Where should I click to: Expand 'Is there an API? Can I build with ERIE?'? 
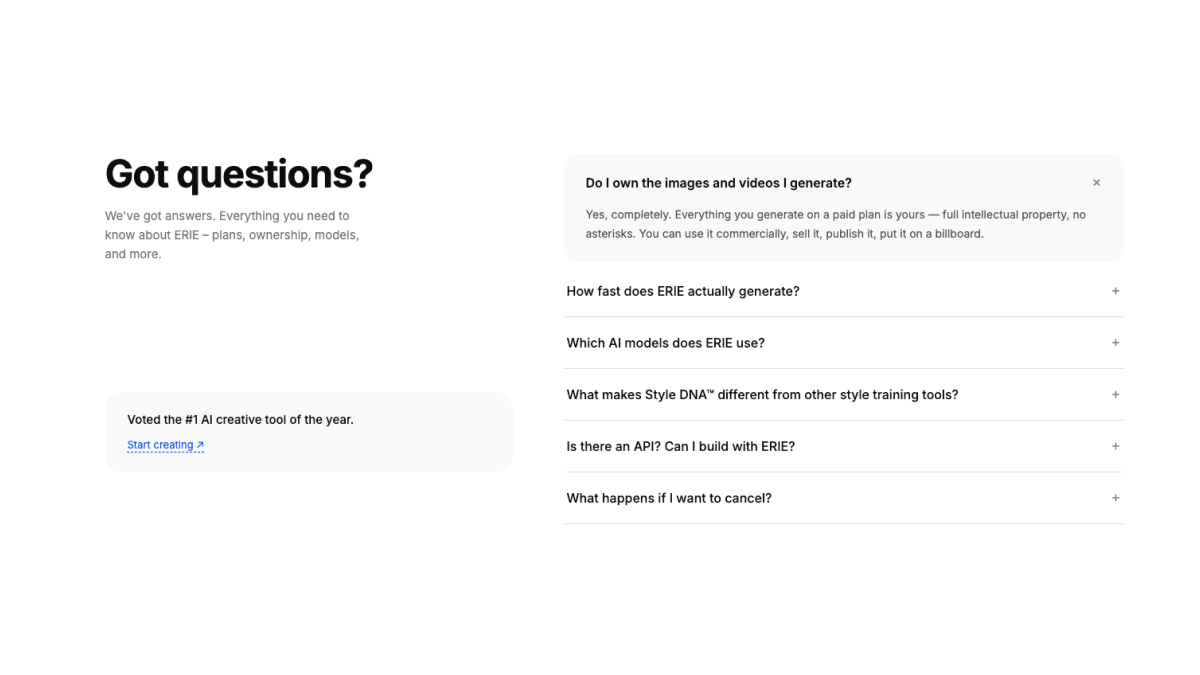pyautogui.click(x=681, y=446)
